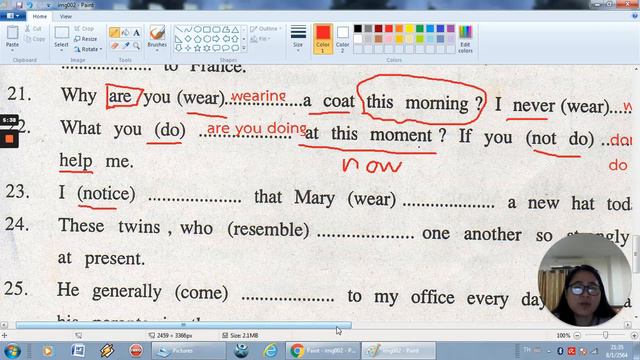Adjust the zoom slider handle
The image size is (640, 360).
coord(606,335)
